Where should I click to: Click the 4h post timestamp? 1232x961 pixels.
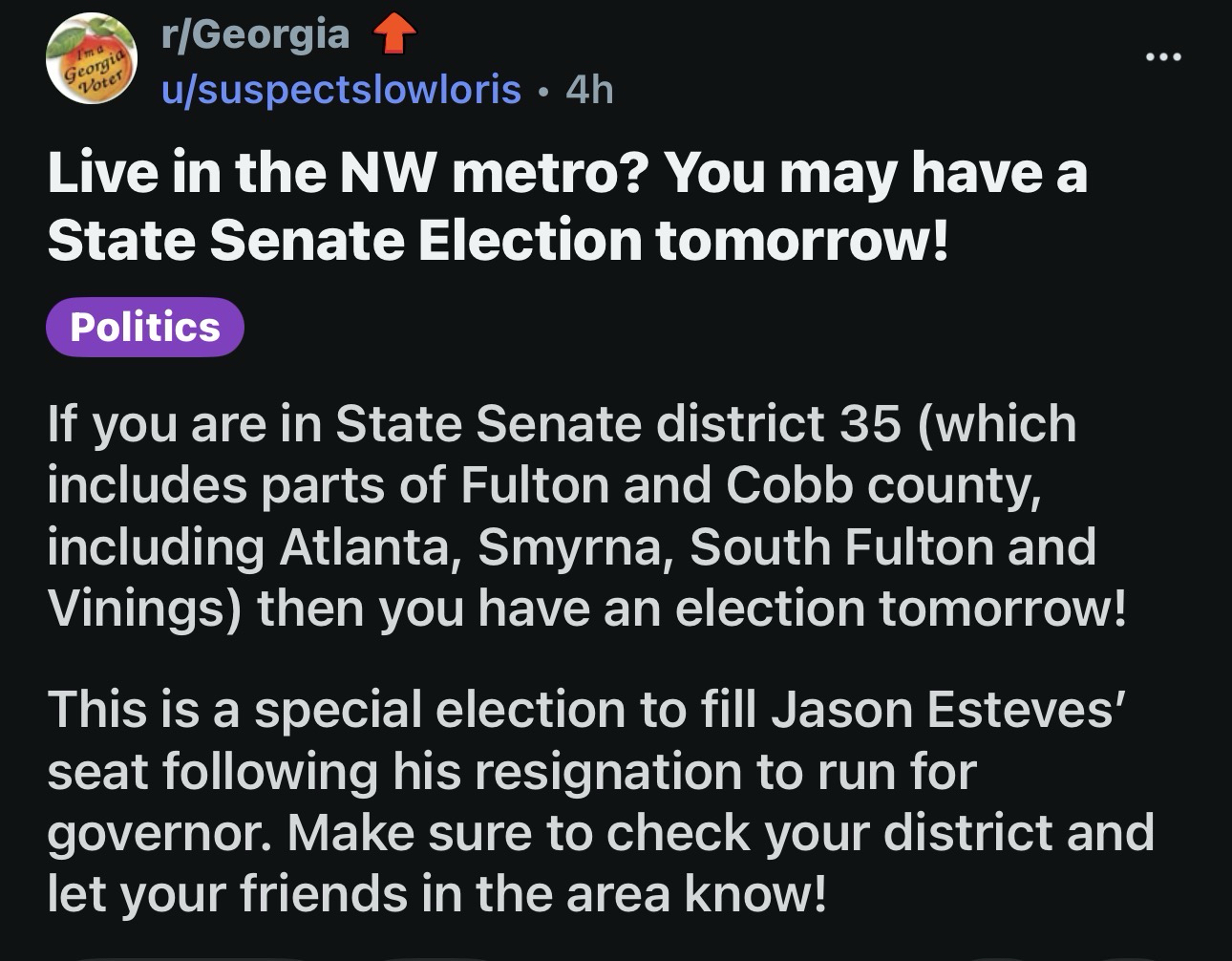click(589, 90)
